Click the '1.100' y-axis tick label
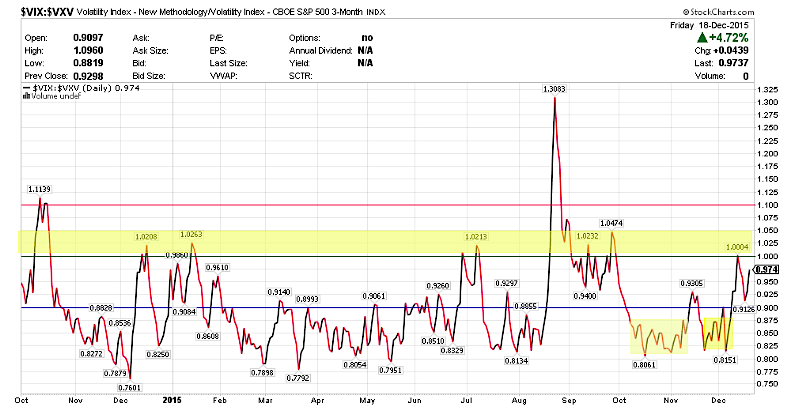 point(767,205)
